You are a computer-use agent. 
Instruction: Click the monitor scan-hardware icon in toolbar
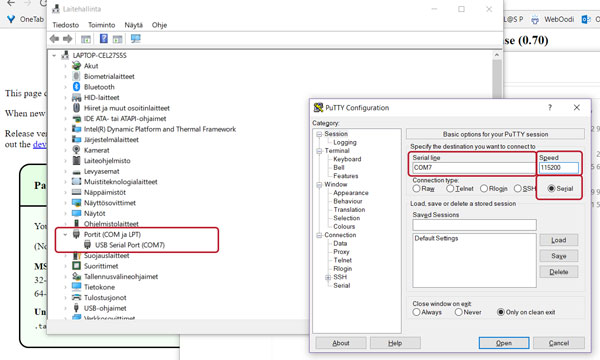[135, 39]
